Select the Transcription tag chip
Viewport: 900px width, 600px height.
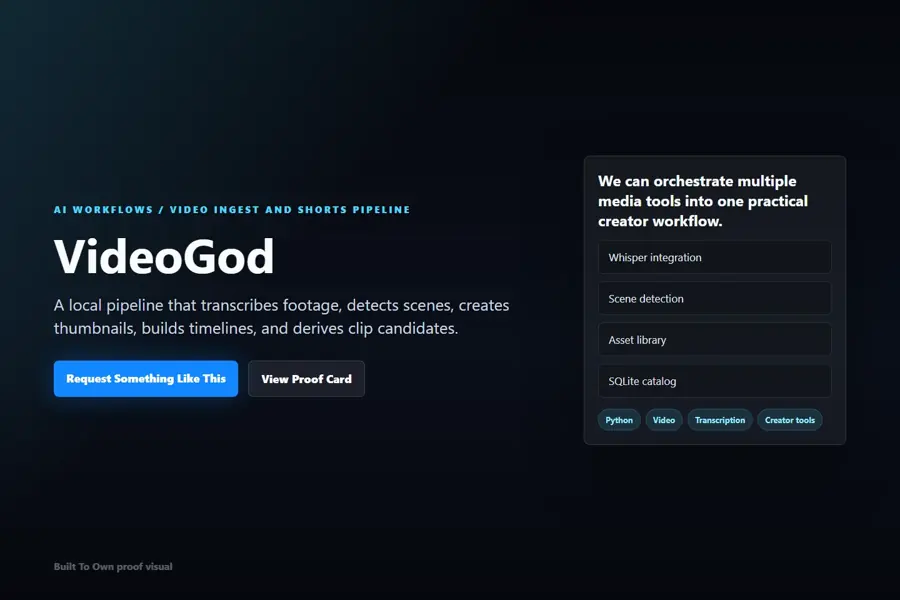point(720,420)
